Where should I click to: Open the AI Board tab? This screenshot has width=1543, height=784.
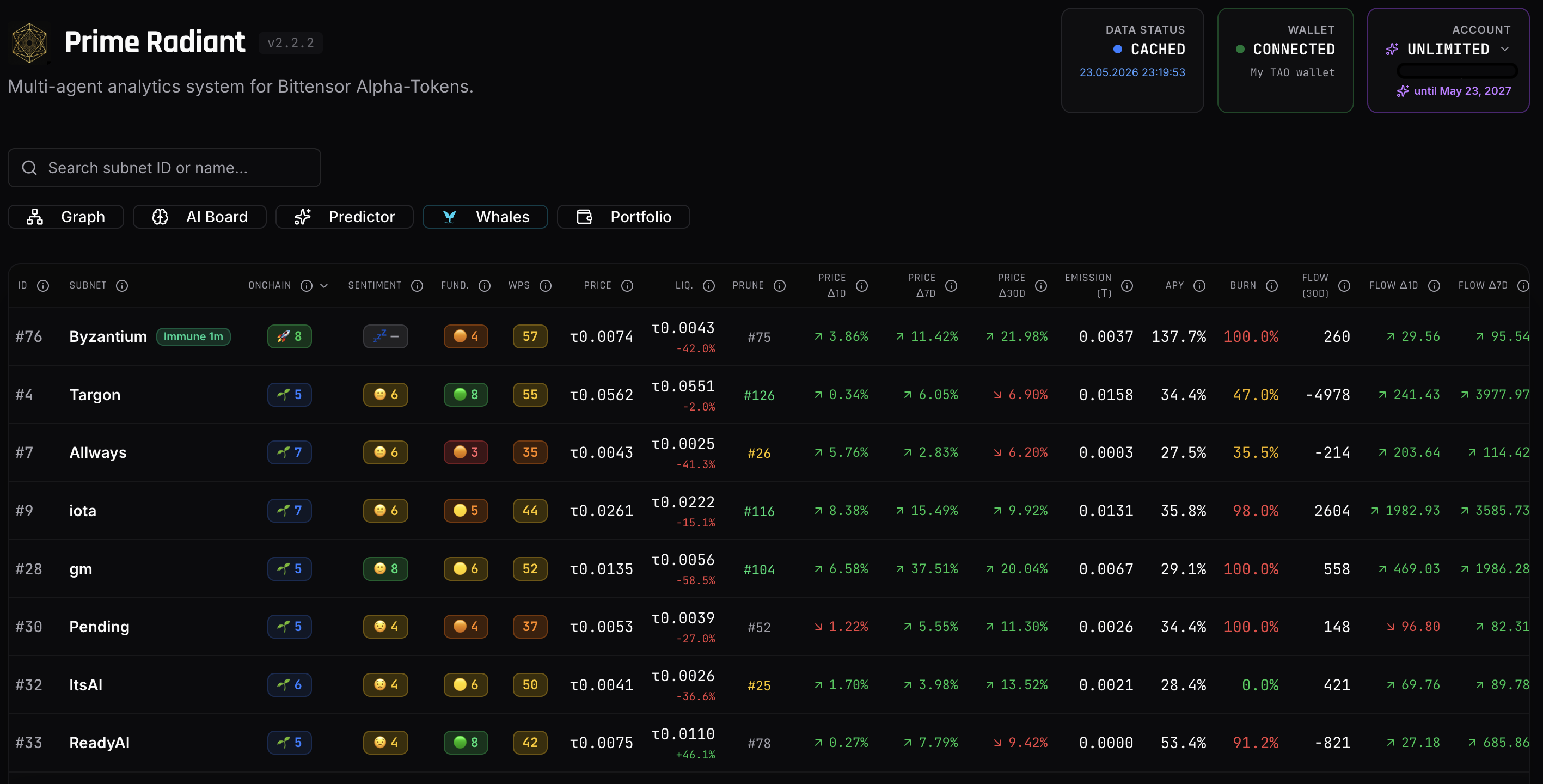point(199,217)
